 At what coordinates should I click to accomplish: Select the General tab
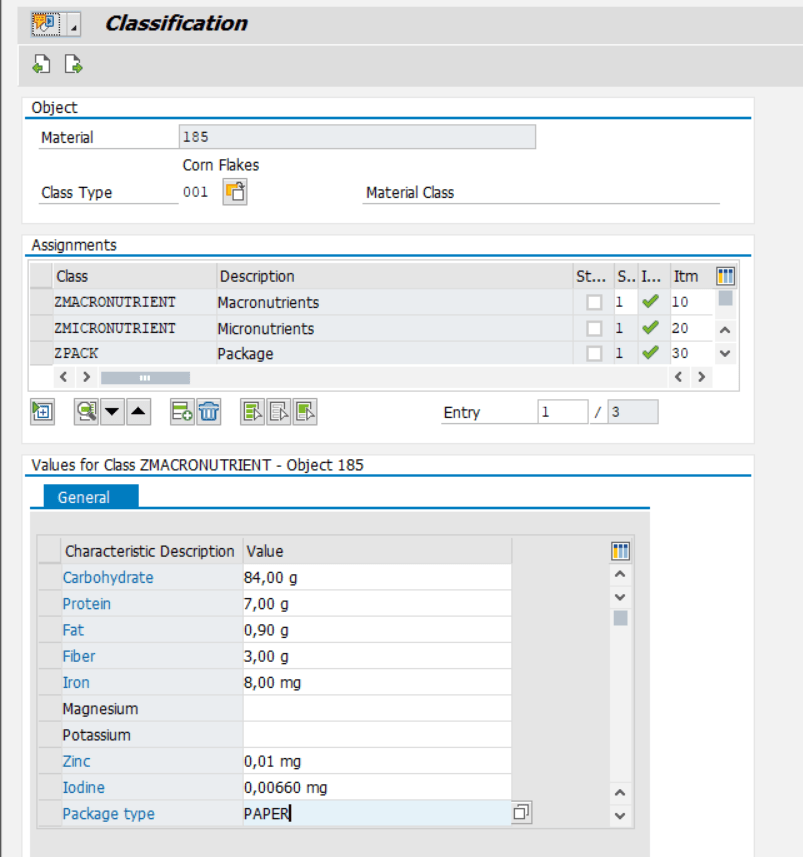point(85,497)
